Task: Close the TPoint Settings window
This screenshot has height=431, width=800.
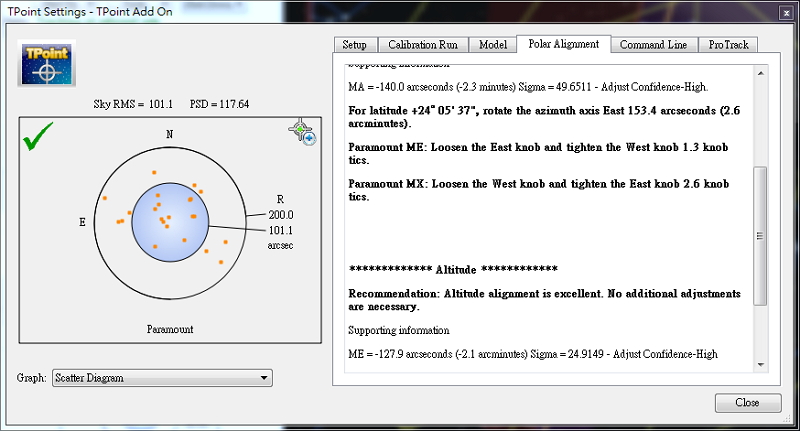Action: [x=786, y=13]
